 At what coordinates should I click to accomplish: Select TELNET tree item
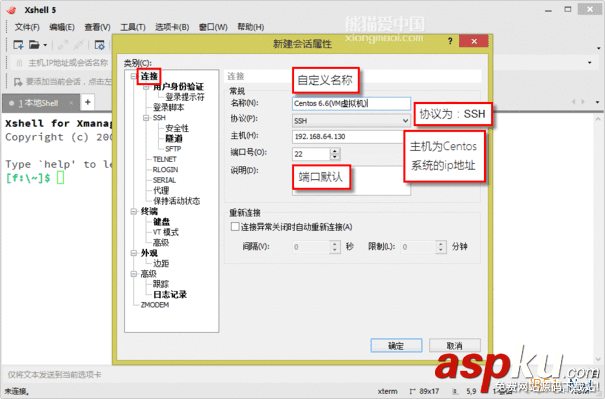click(165, 159)
